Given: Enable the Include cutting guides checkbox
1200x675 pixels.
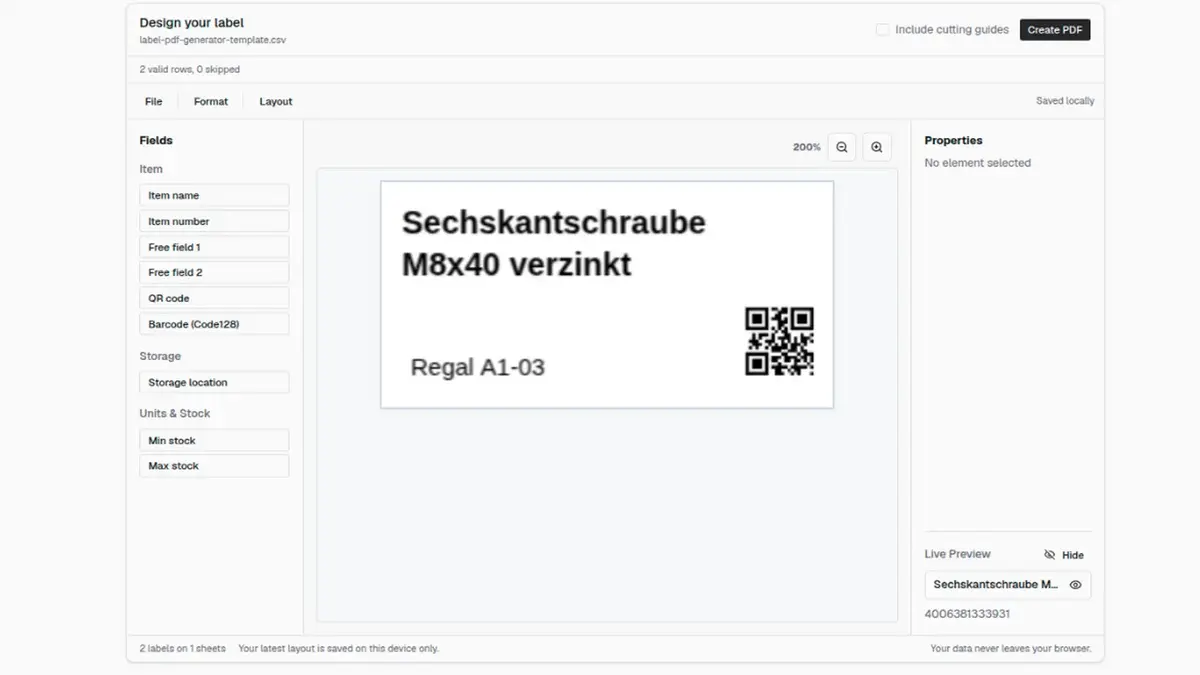Looking at the screenshot, I should coord(882,30).
